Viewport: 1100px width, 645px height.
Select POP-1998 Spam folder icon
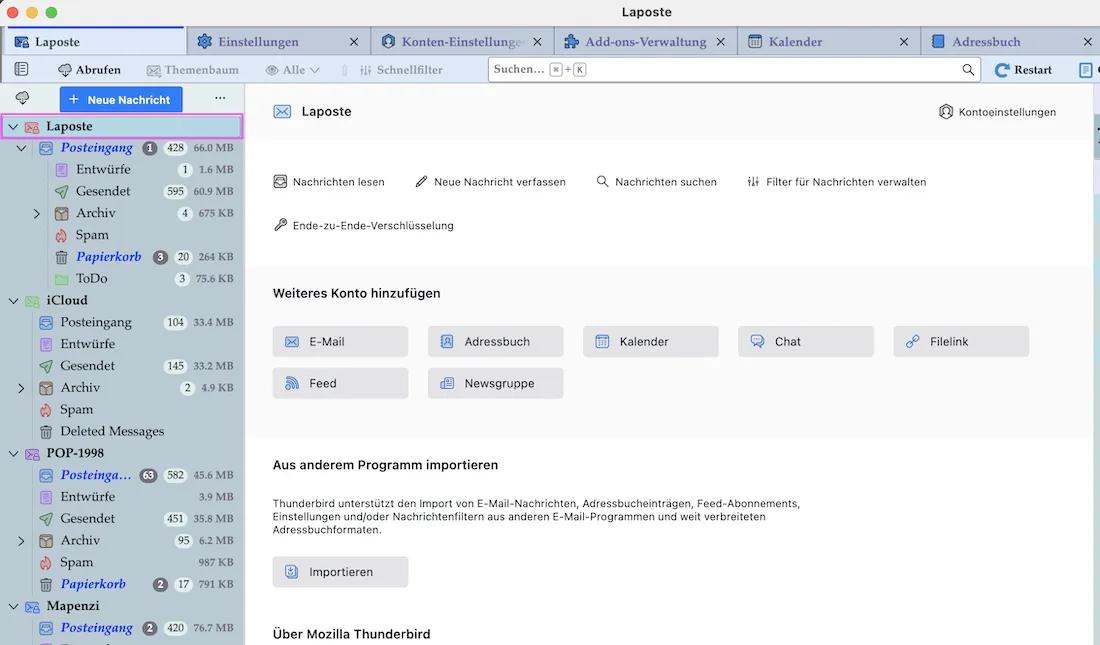(46, 562)
